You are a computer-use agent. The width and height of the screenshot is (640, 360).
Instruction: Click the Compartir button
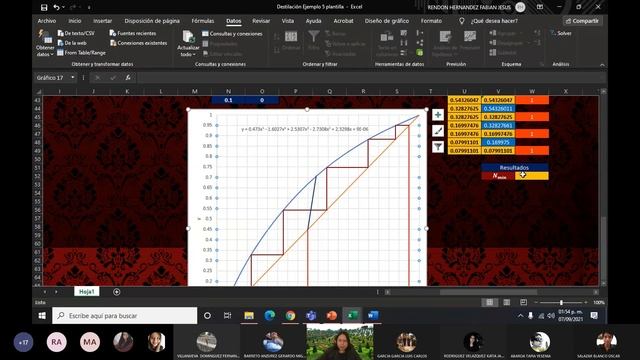tap(582, 21)
